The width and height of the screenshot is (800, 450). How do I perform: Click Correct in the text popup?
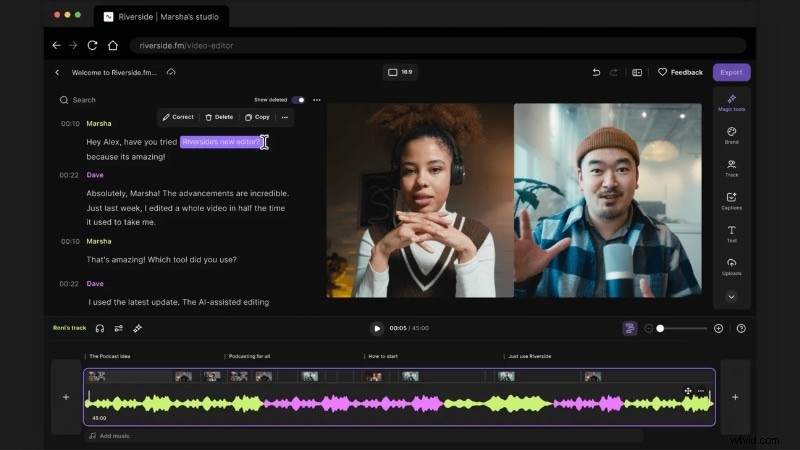coord(178,117)
